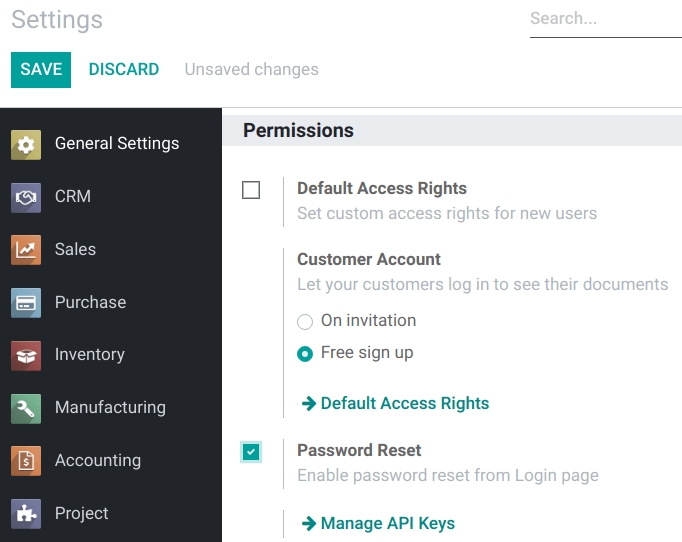Screen dimensions: 682x542
Task: Open Inventory using its box icon
Action: [26, 355]
